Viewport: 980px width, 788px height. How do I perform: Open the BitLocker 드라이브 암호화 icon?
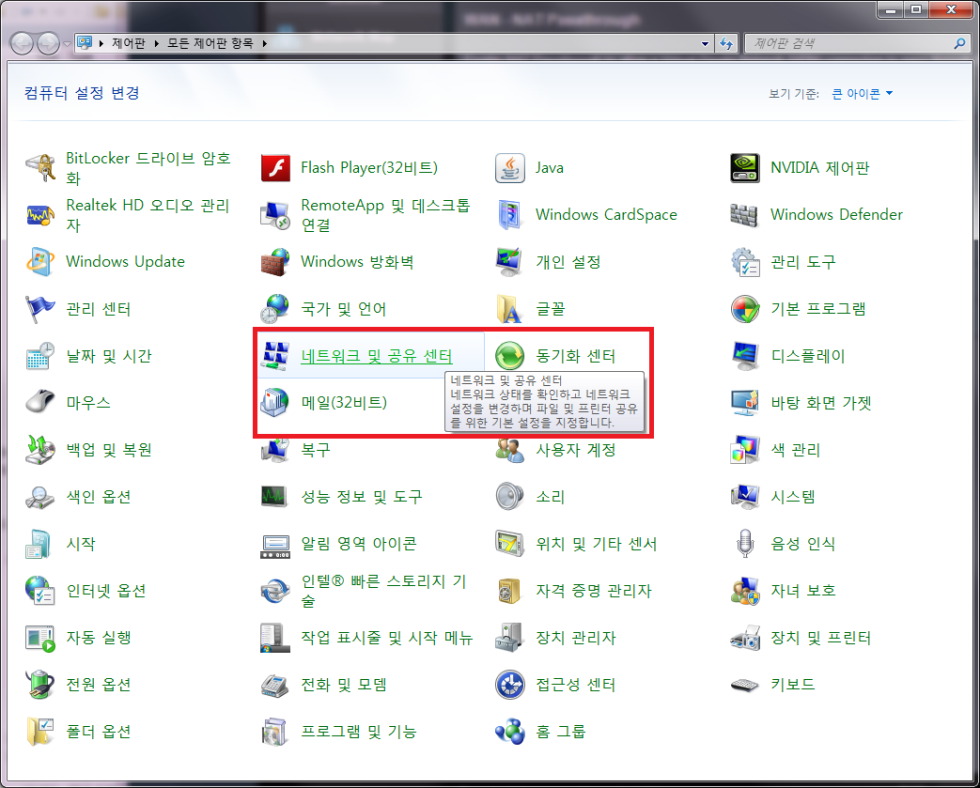pos(41,168)
